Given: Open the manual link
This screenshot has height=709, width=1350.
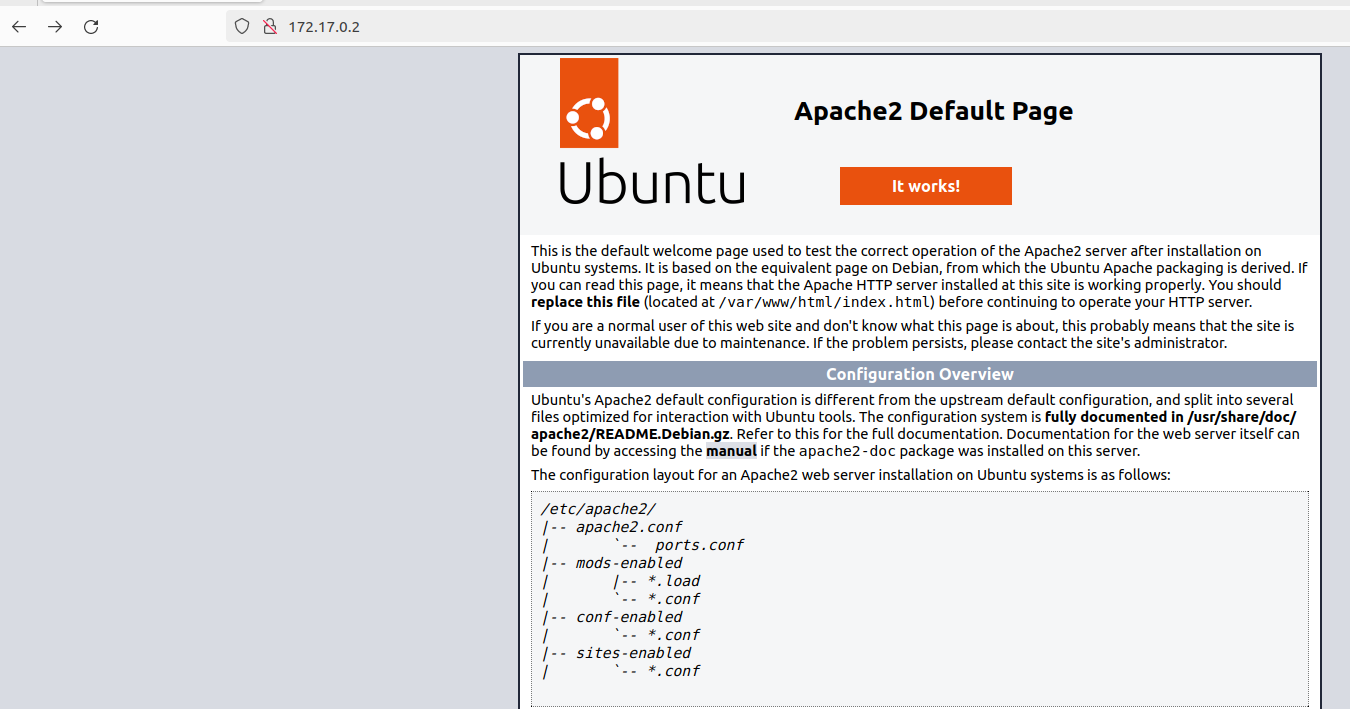Looking at the screenshot, I should click(731, 451).
